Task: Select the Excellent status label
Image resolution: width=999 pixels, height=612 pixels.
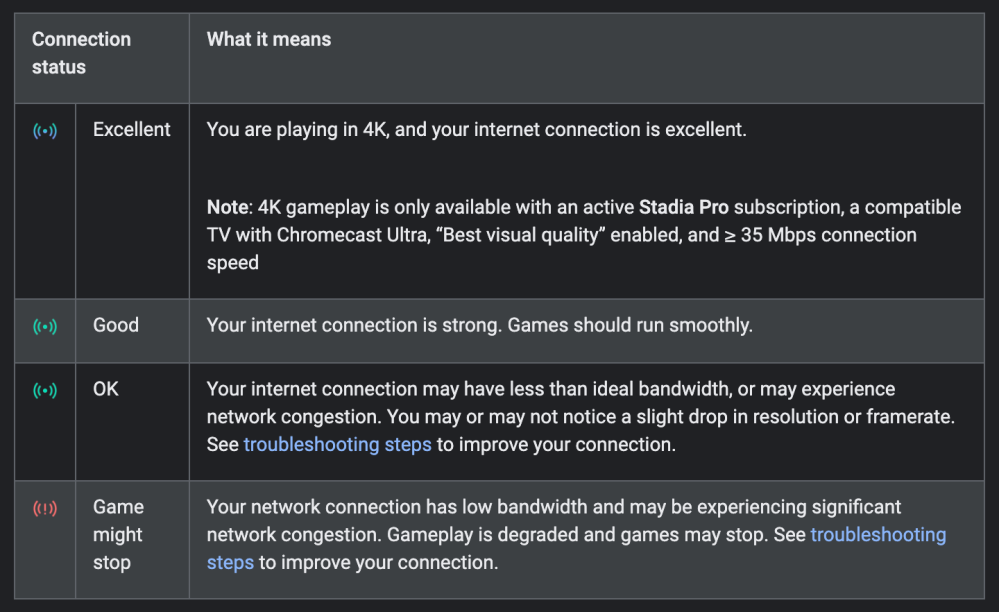Action: coord(131,130)
